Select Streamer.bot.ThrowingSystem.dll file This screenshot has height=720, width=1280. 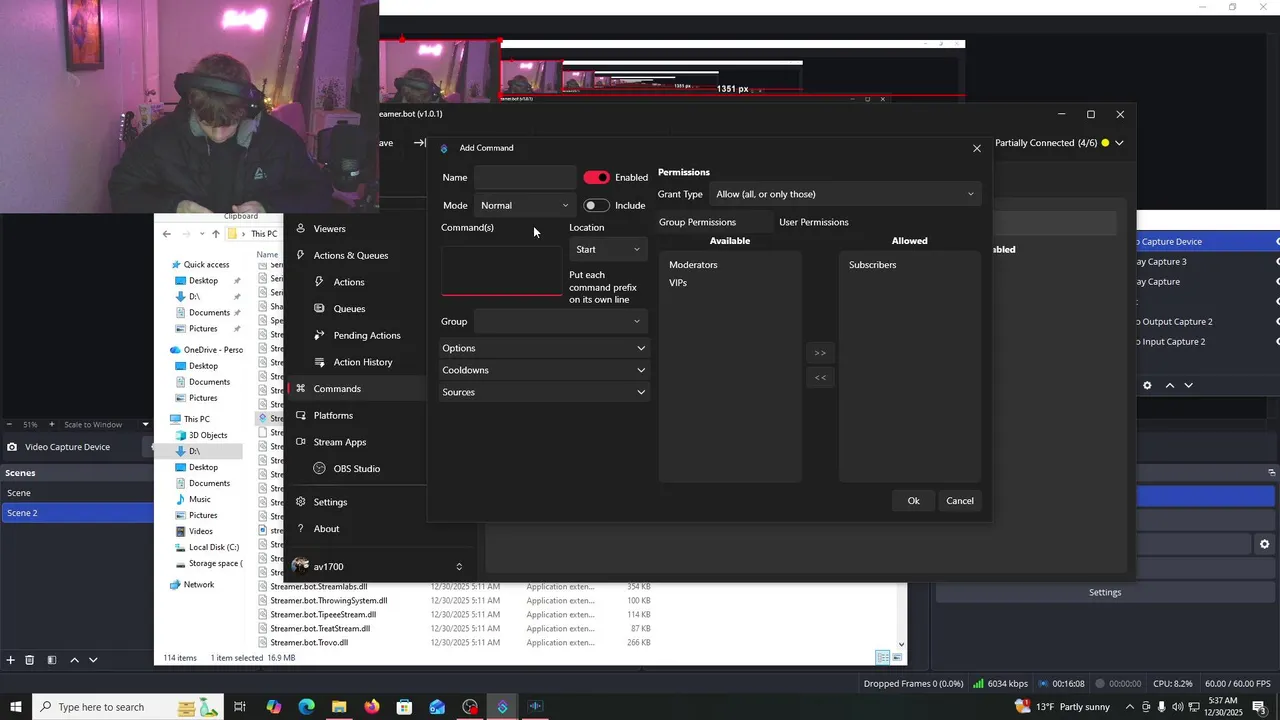[x=328, y=601]
